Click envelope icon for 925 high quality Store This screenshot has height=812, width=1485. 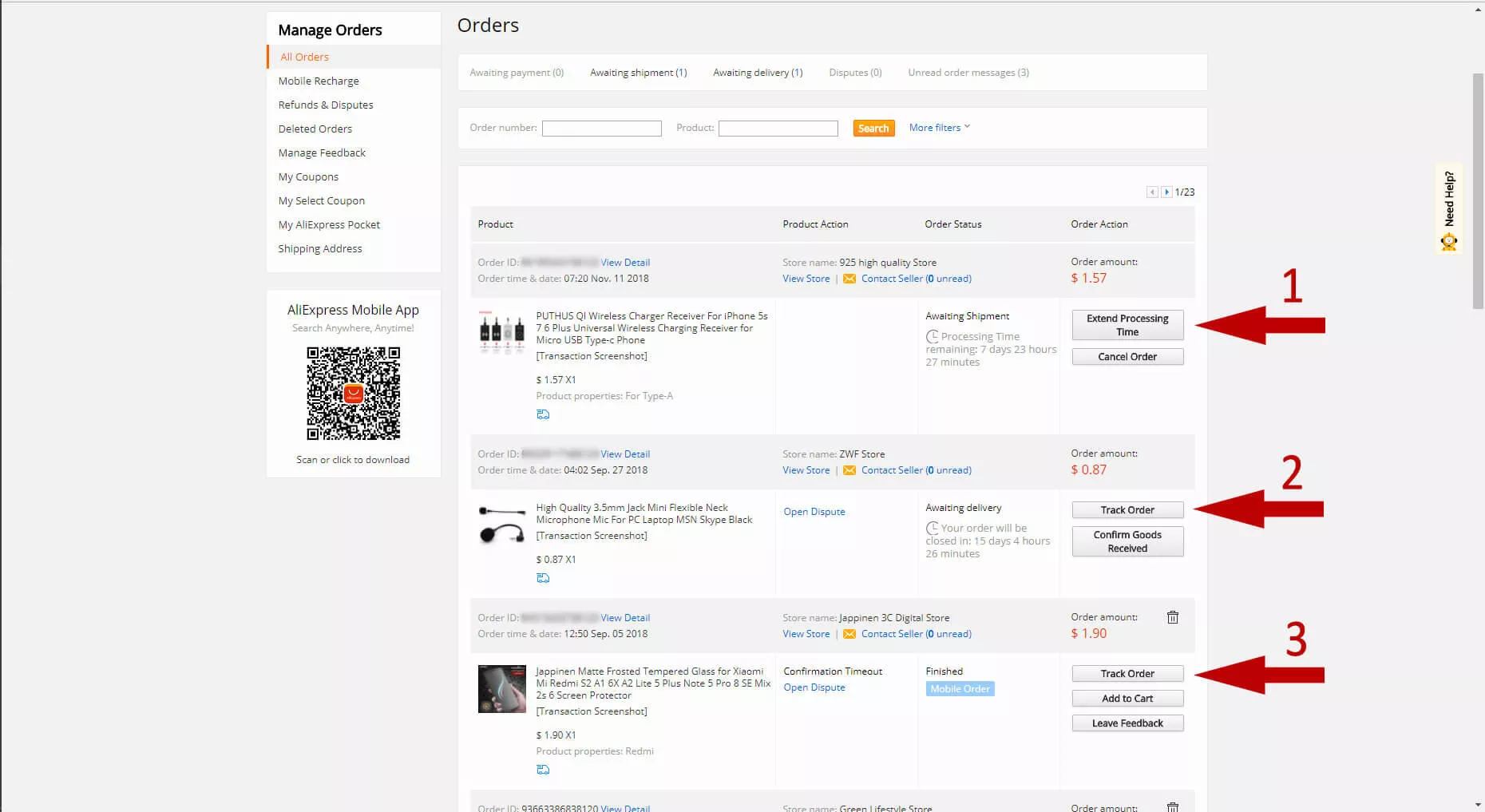click(x=849, y=279)
